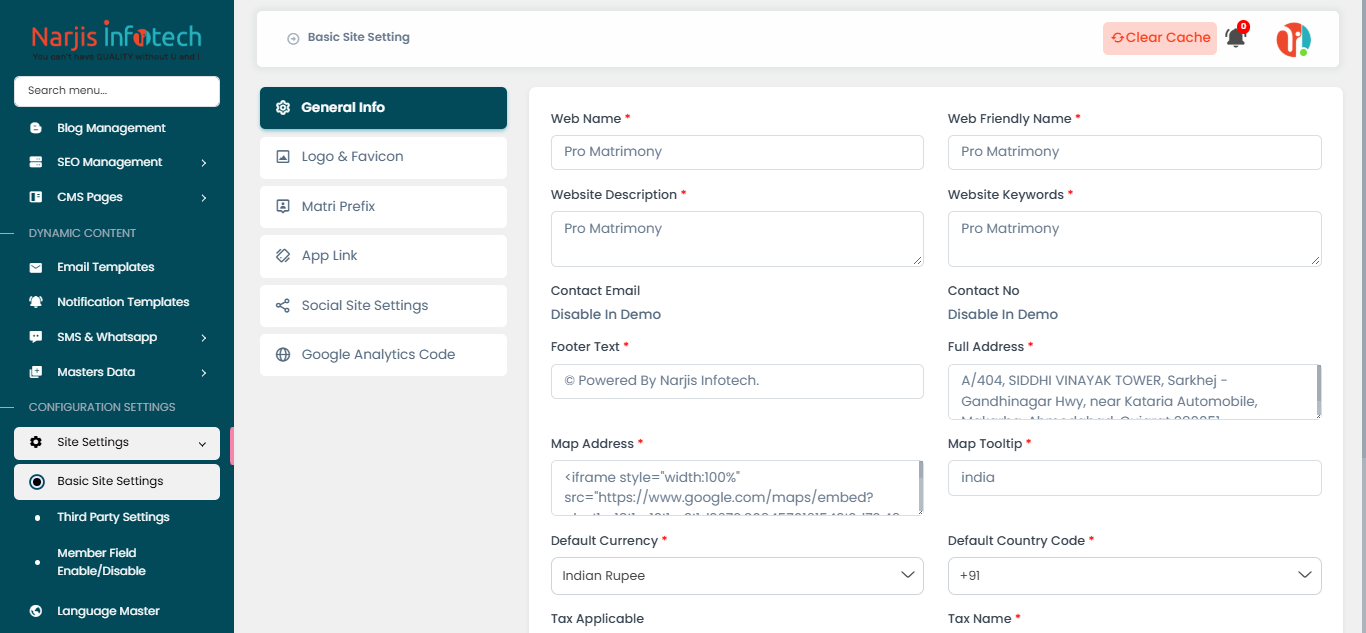Collapse the Site Settings menu chevron
Viewport: 1366px width, 633px height.
point(203,443)
